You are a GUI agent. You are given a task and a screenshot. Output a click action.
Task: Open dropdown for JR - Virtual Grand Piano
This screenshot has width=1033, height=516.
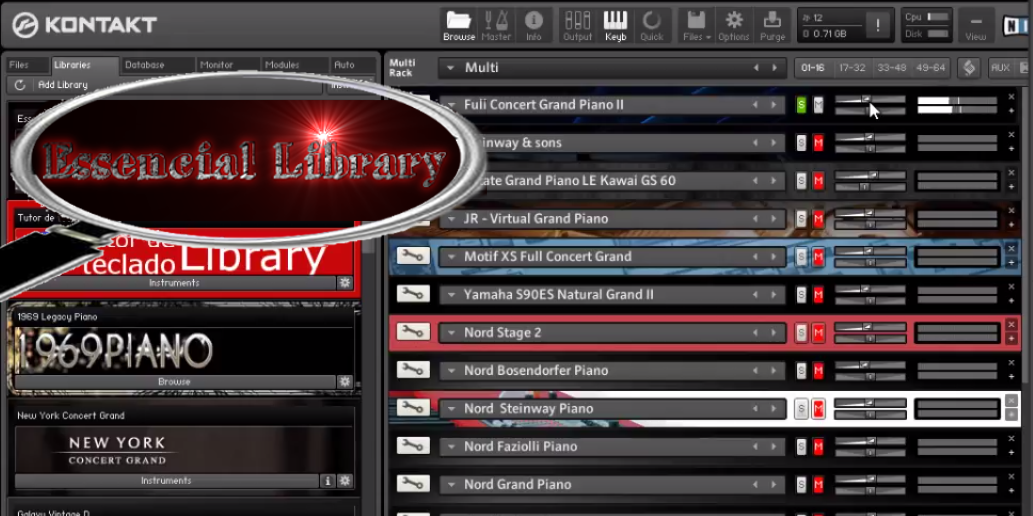[451, 219]
